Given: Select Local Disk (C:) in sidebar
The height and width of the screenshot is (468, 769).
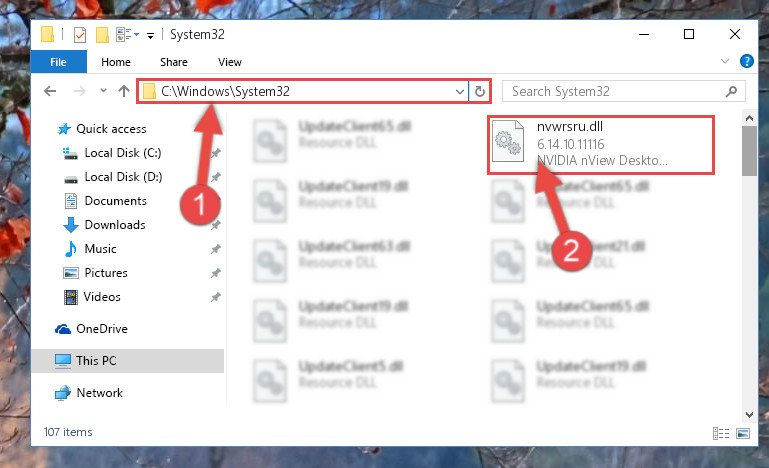Looking at the screenshot, I should click(x=123, y=153).
